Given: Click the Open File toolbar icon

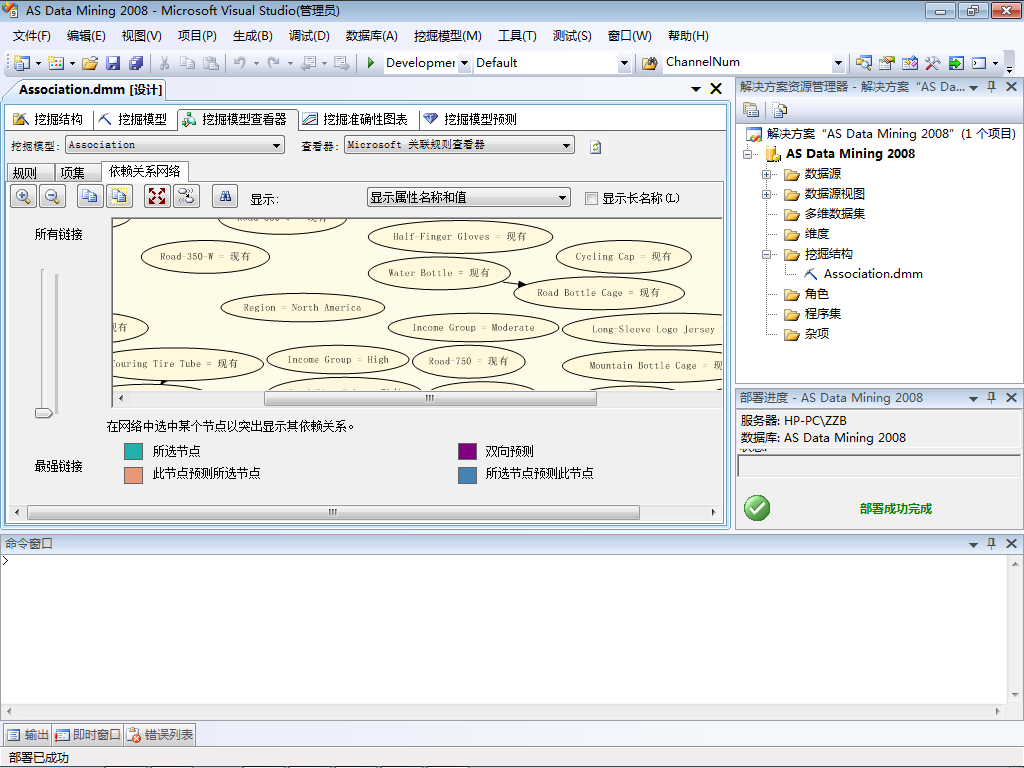Looking at the screenshot, I should point(90,63).
